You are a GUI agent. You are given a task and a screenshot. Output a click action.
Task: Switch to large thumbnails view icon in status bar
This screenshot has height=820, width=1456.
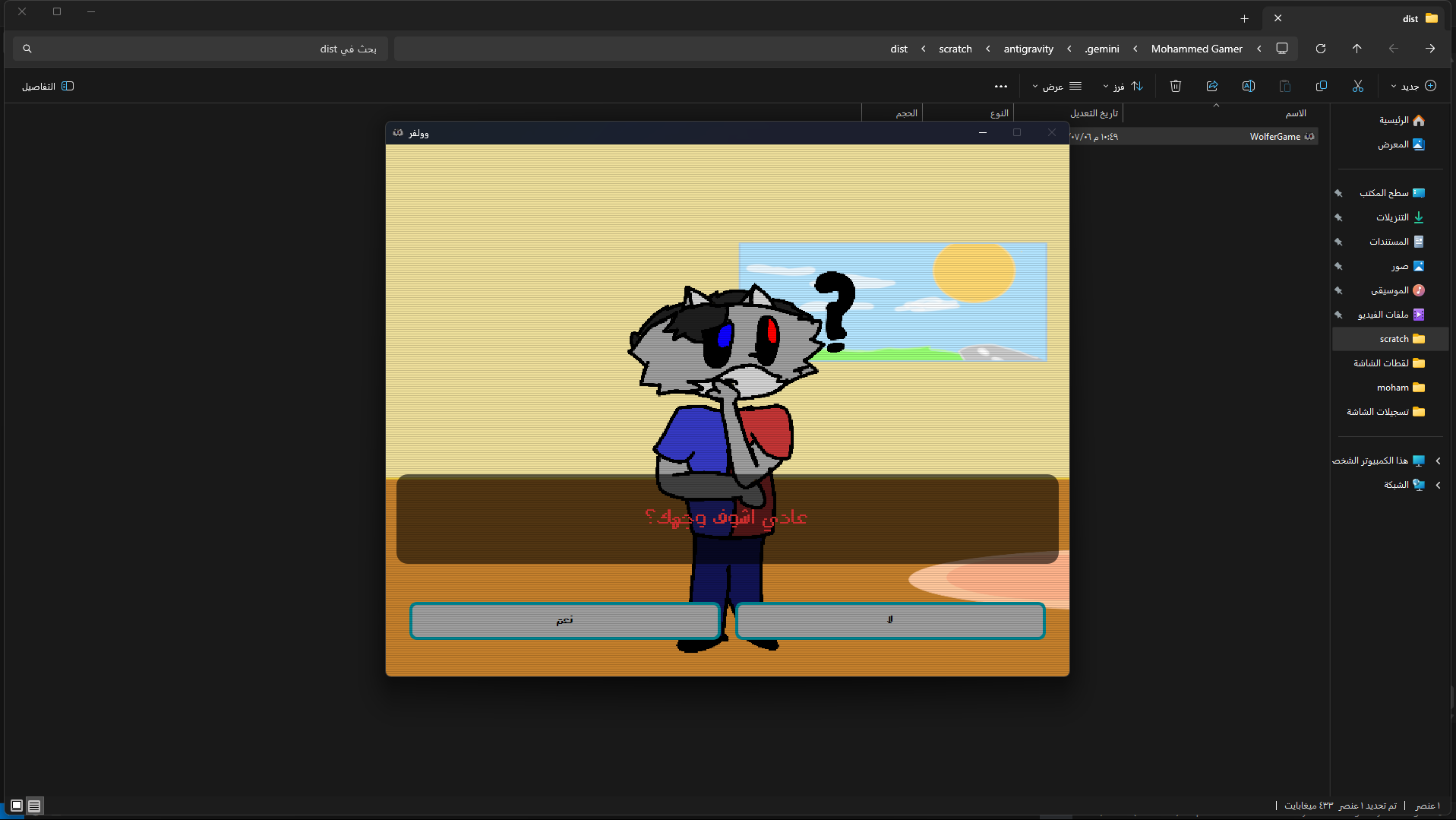click(17, 806)
